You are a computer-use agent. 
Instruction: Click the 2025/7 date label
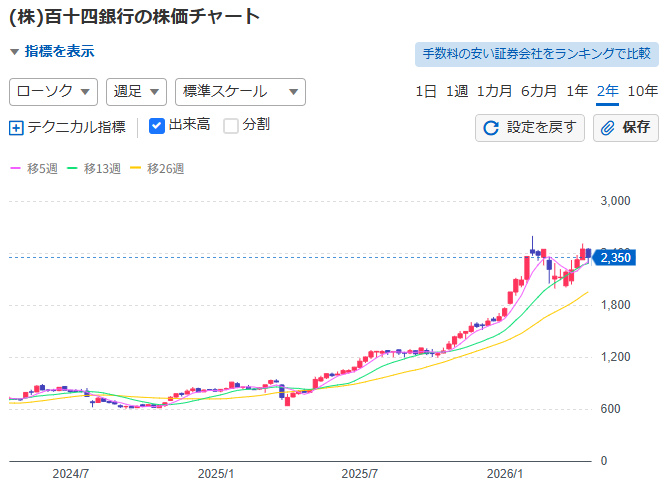360,474
